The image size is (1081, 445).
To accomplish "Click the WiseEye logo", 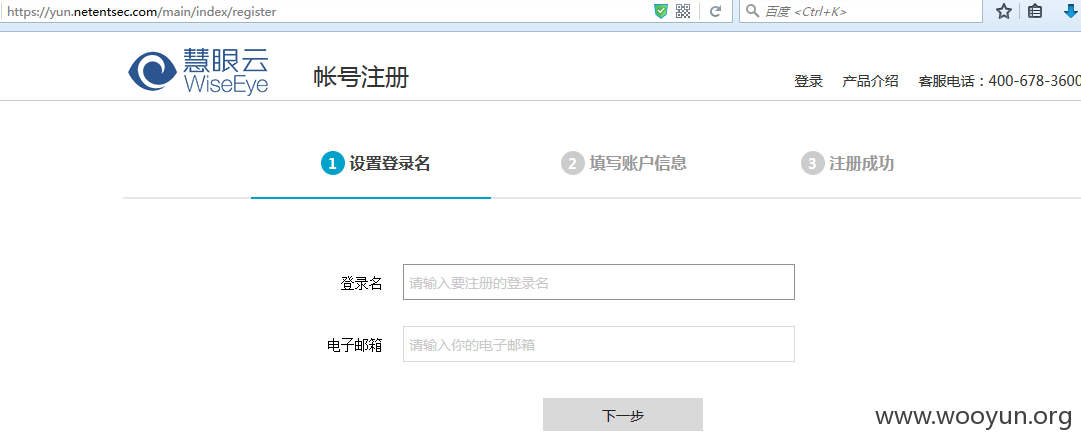I will pos(199,70).
